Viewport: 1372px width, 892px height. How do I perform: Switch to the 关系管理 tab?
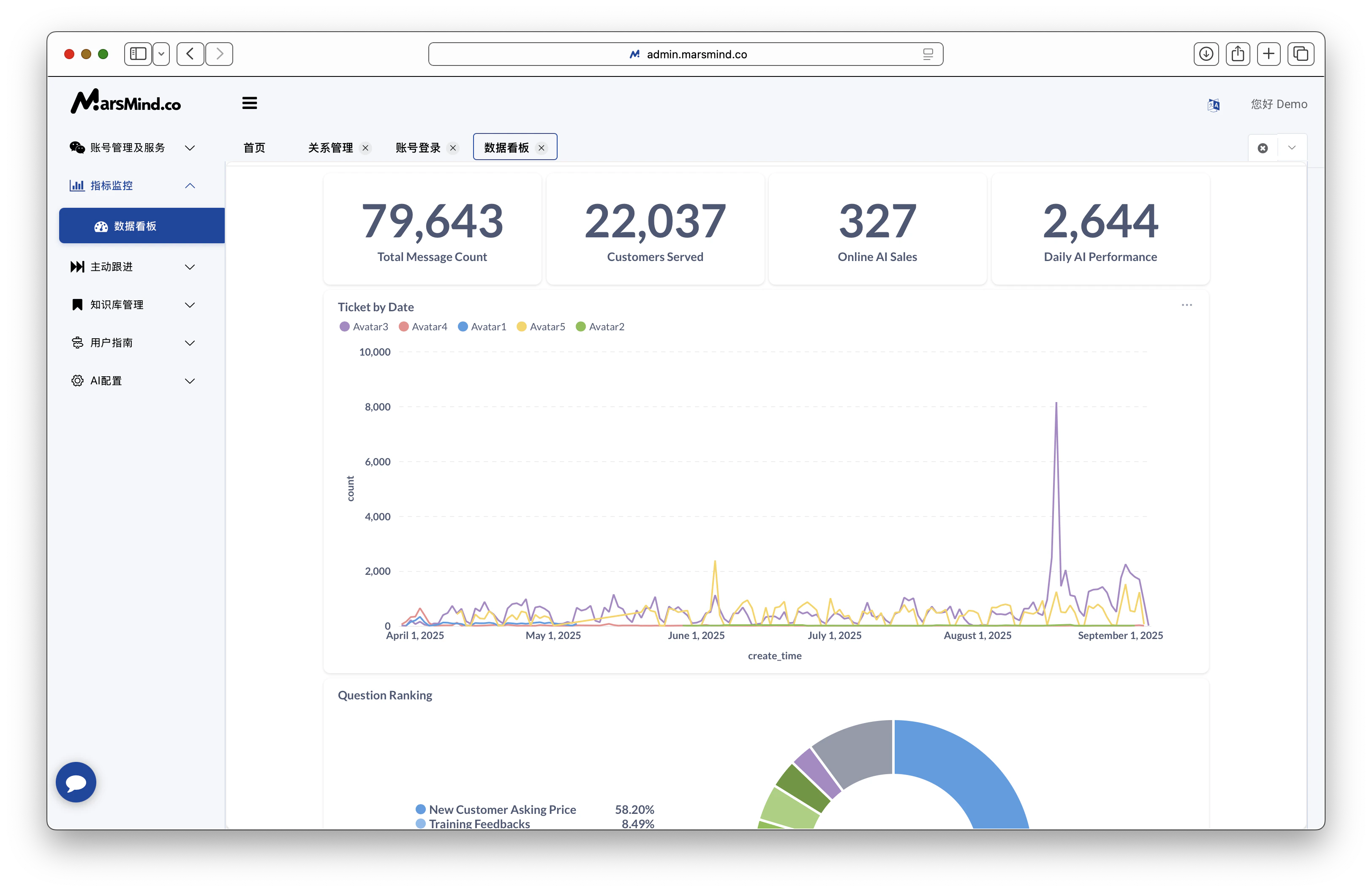coord(330,148)
